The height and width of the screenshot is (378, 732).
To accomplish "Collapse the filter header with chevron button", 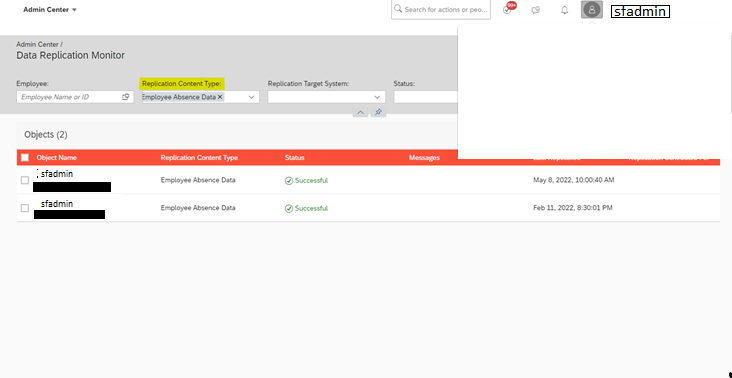I will click(x=360, y=112).
